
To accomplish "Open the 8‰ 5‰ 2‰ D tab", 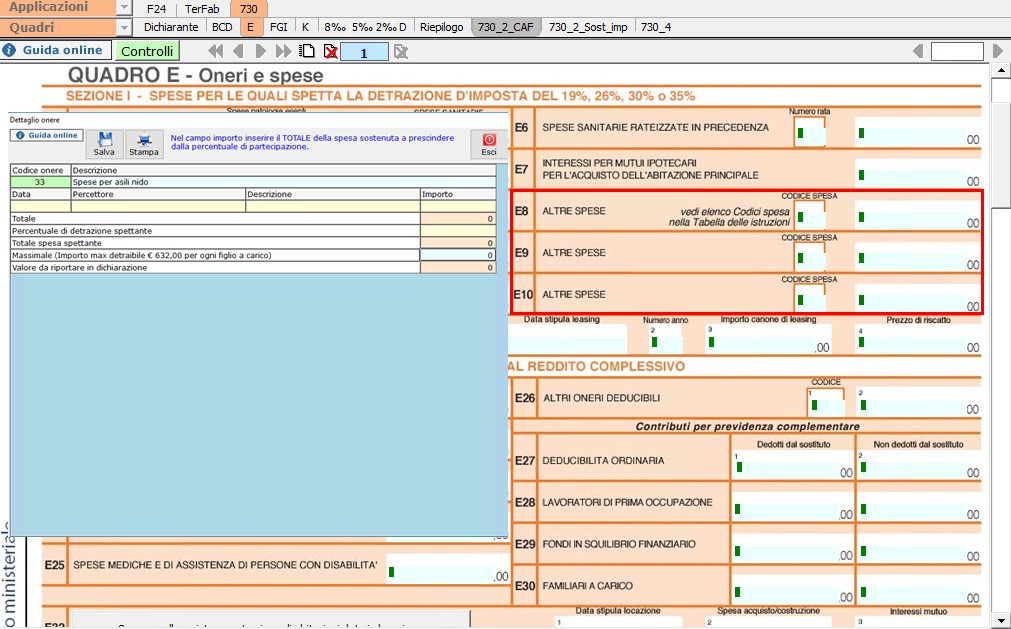I will [x=365, y=27].
